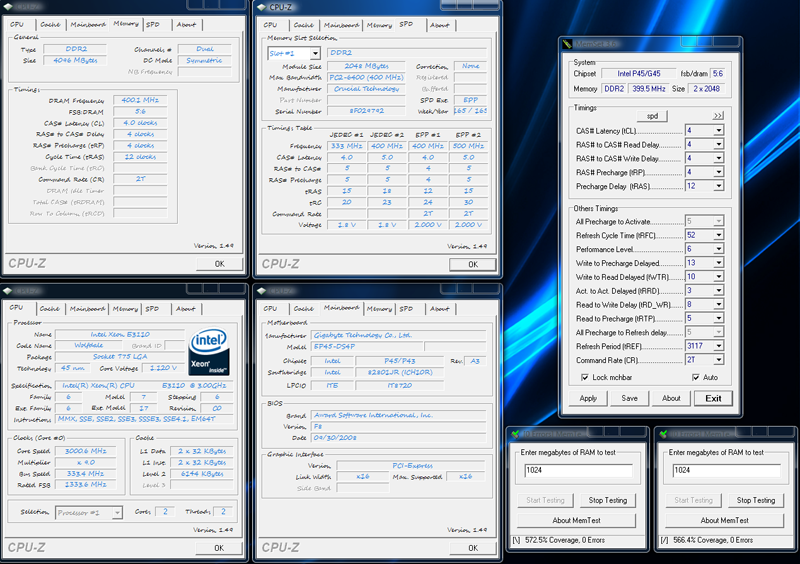Open the Precharge Delay (tRAS) dropdown
800x564 pixels.
coord(718,186)
